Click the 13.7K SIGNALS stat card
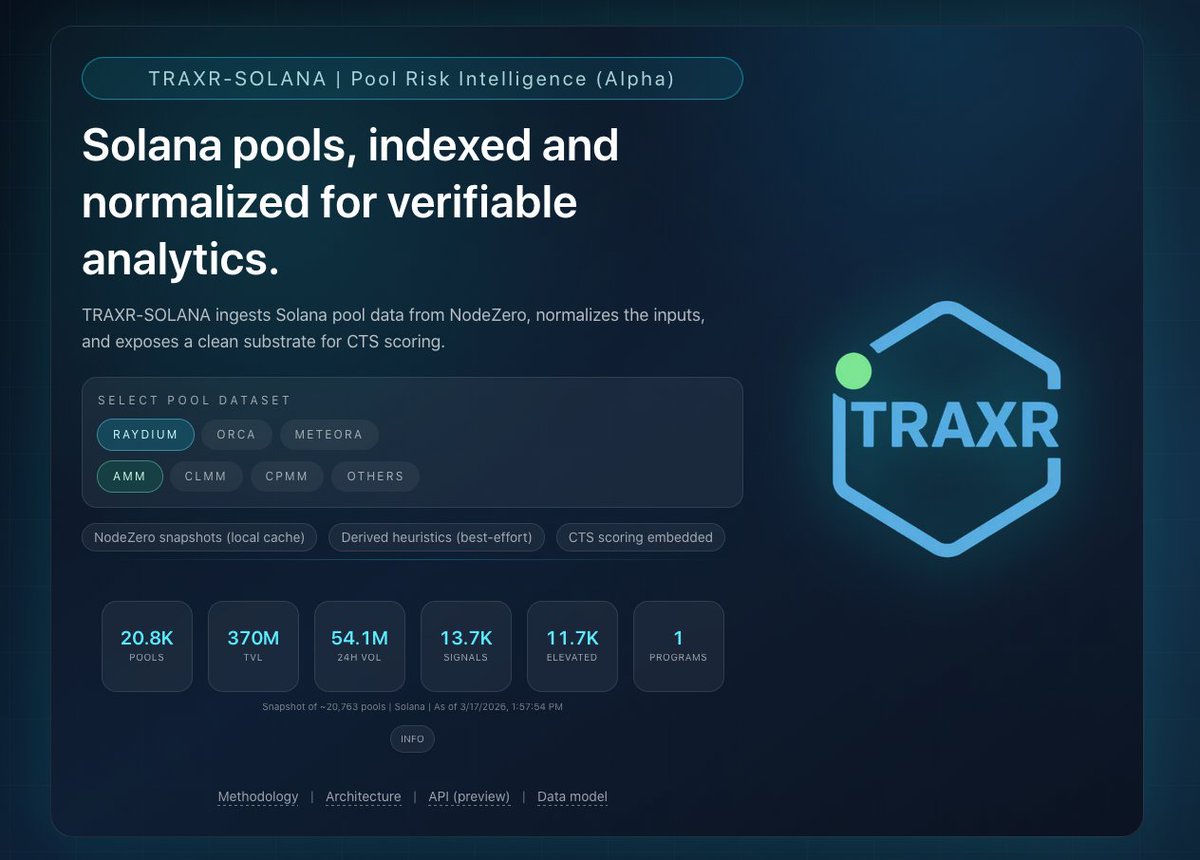The image size is (1200, 860). tap(466, 646)
